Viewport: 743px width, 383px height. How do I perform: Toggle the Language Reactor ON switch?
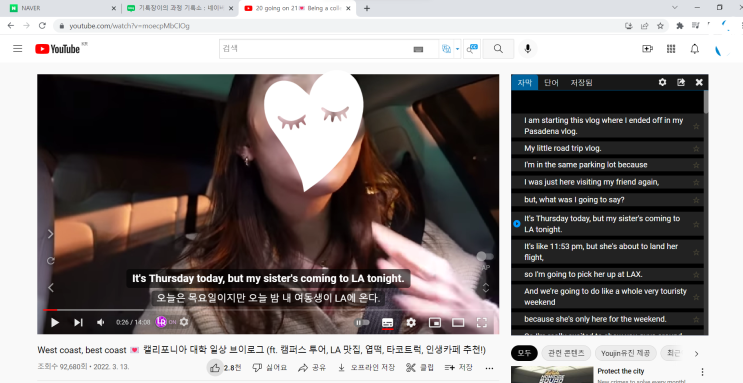172,322
